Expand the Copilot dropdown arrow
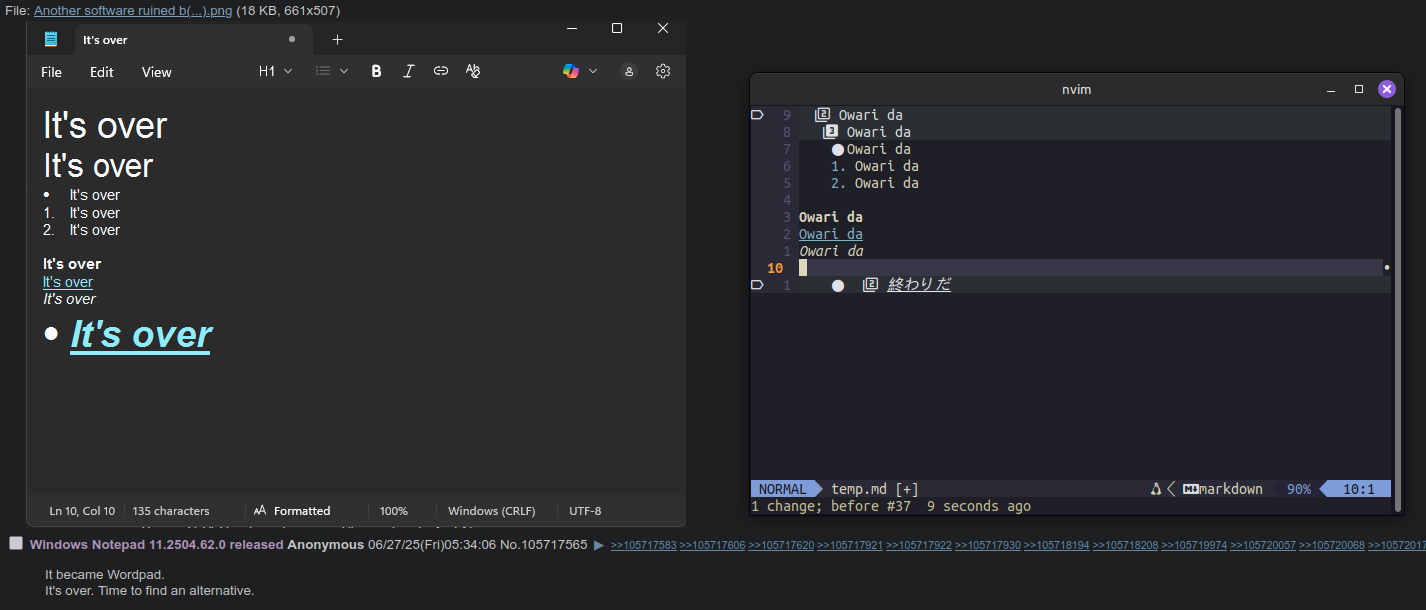This screenshot has height=610, width=1426. point(593,71)
